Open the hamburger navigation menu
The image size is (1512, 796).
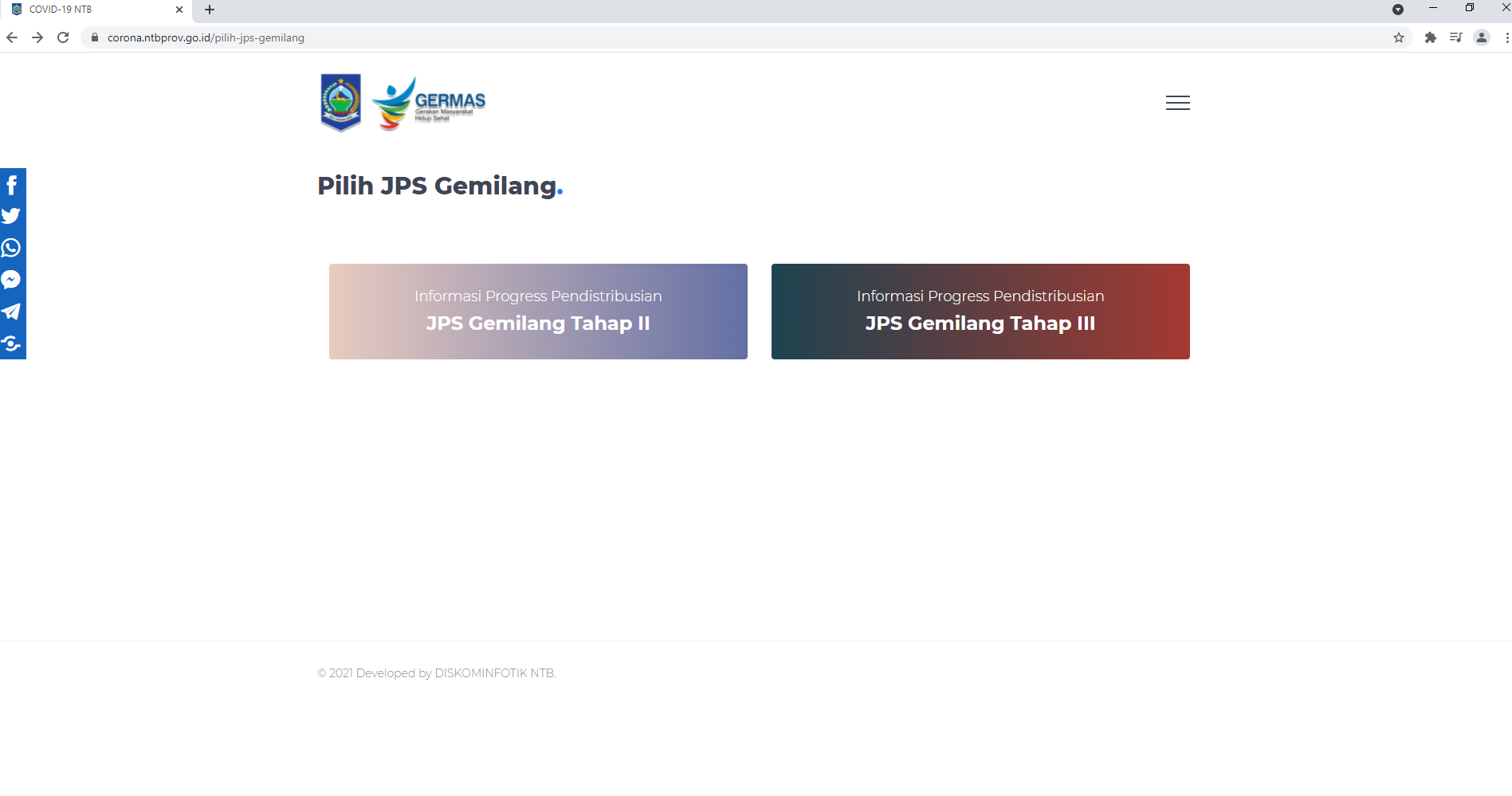(x=1177, y=103)
